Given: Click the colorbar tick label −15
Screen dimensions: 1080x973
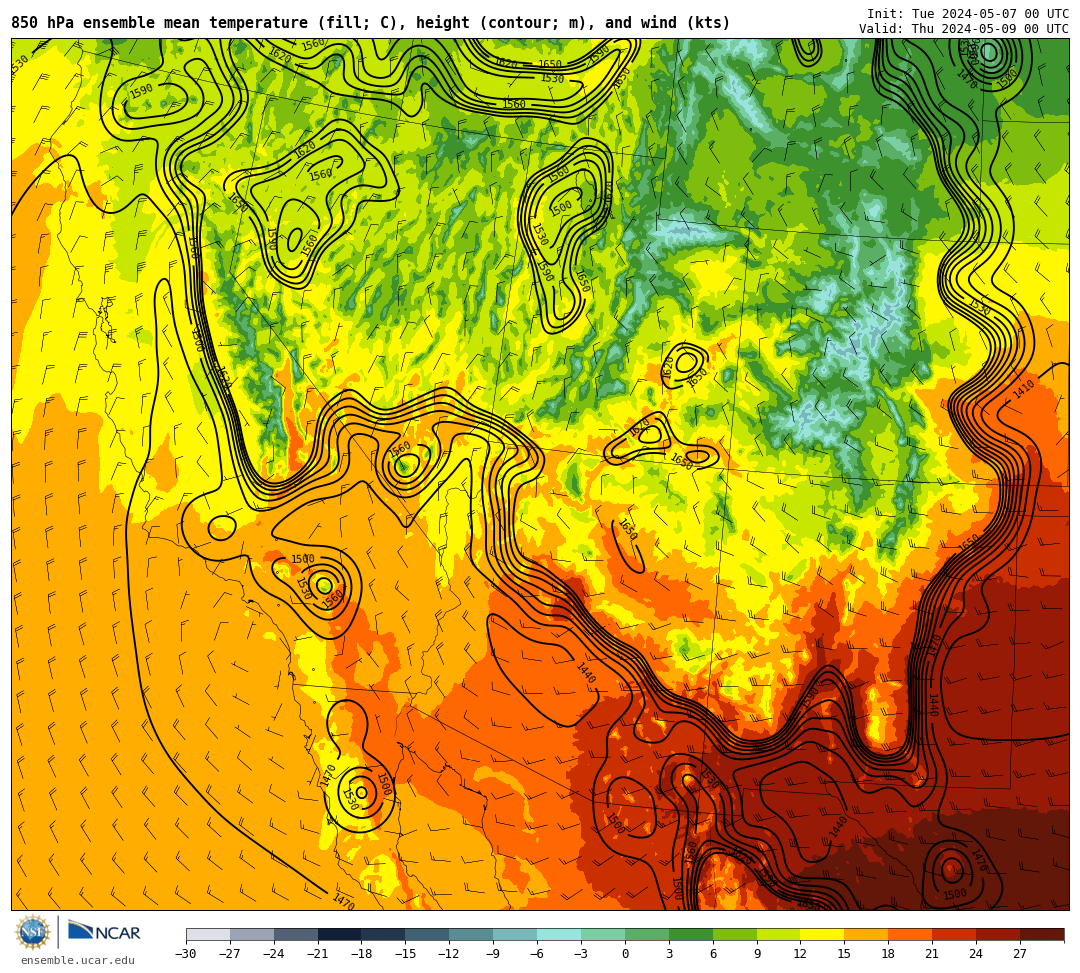Looking at the screenshot, I should [x=406, y=954].
